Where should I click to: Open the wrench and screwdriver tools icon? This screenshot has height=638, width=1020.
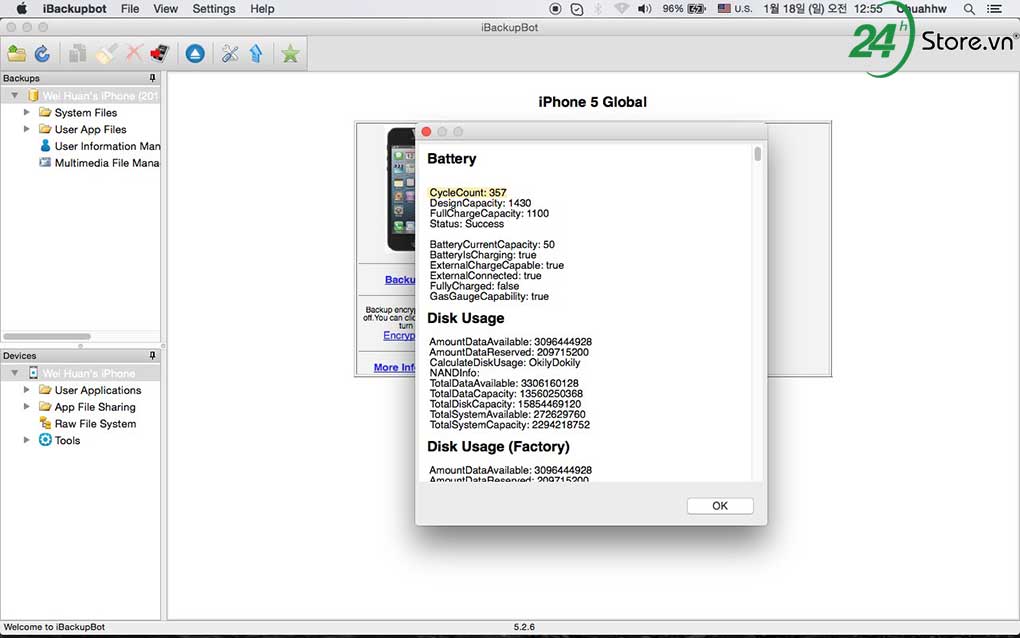[x=230, y=54]
